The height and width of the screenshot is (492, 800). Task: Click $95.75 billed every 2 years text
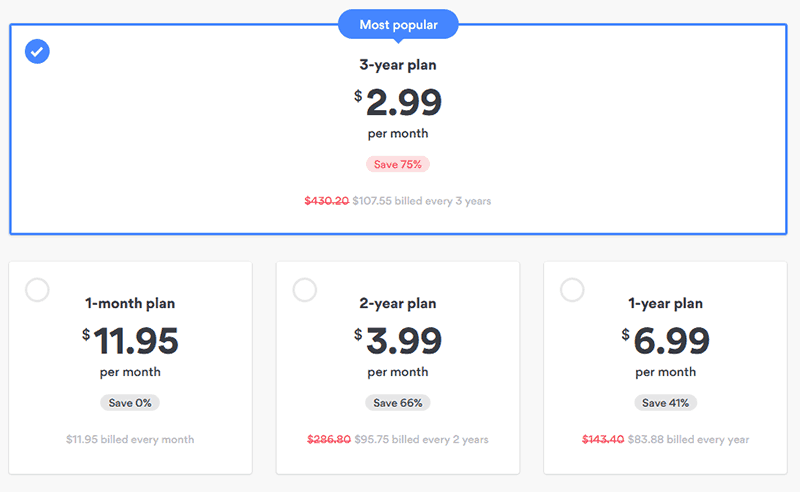point(421,439)
